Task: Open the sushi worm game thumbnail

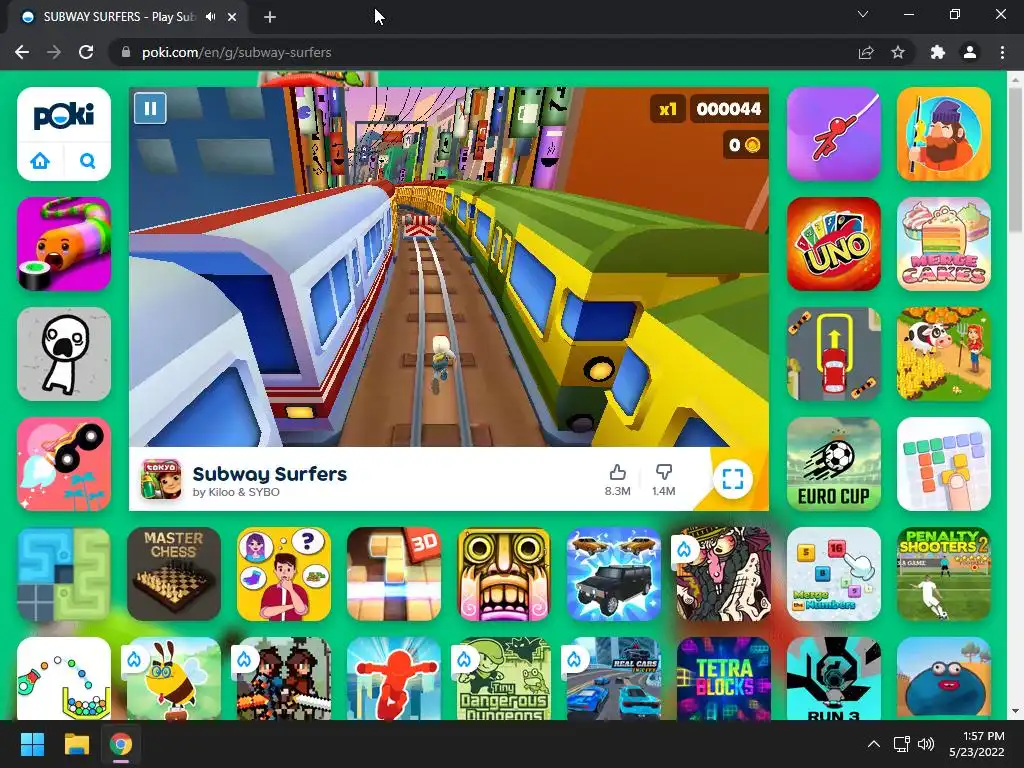Action: point(64,244)
